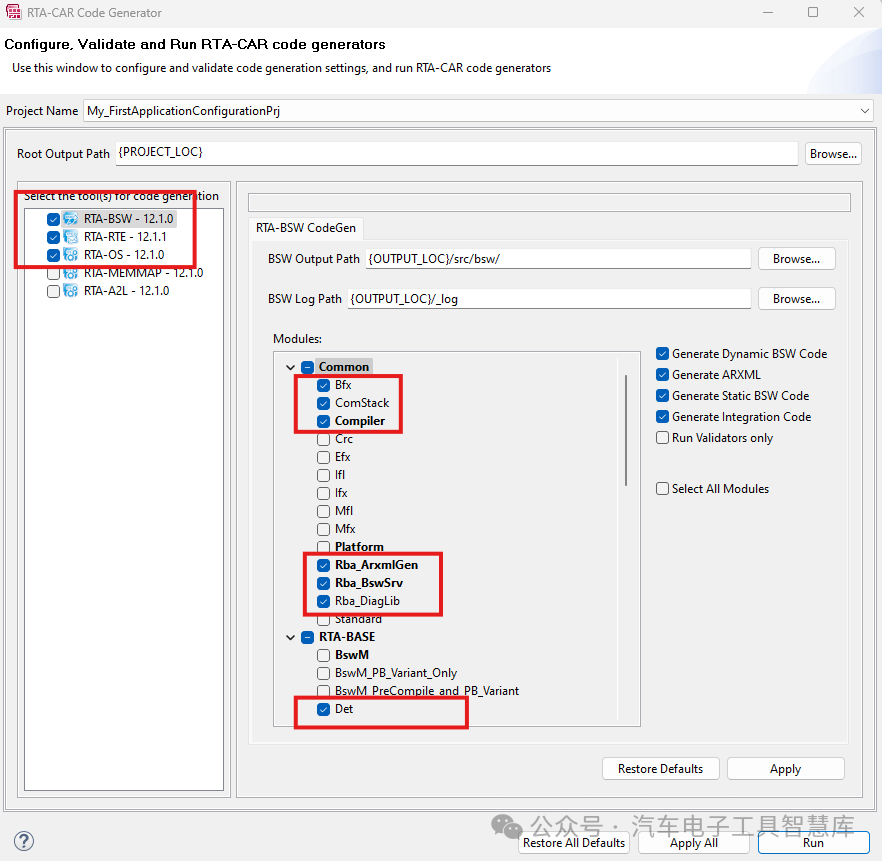882x861 pixels.
Task: Click Restore All Defaults button
Action: [x=574, y=842]
